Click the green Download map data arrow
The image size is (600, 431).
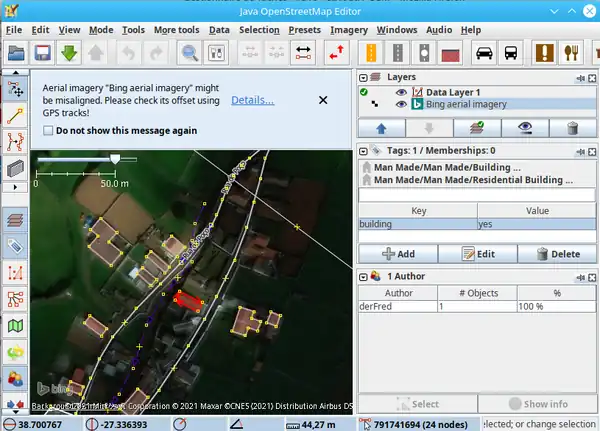(x=70, y=52)
